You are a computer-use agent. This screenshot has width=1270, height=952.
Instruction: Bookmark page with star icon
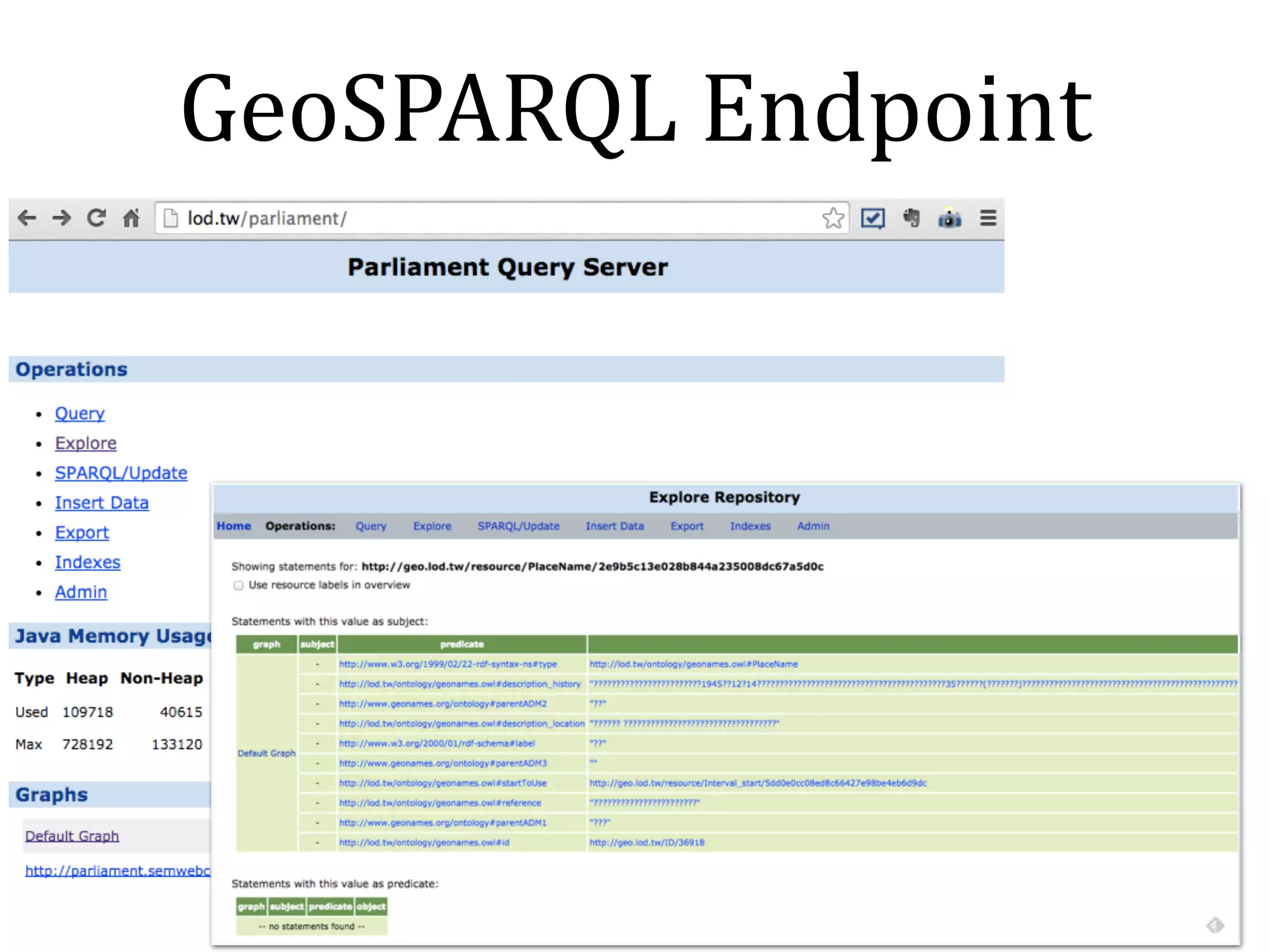833,218
